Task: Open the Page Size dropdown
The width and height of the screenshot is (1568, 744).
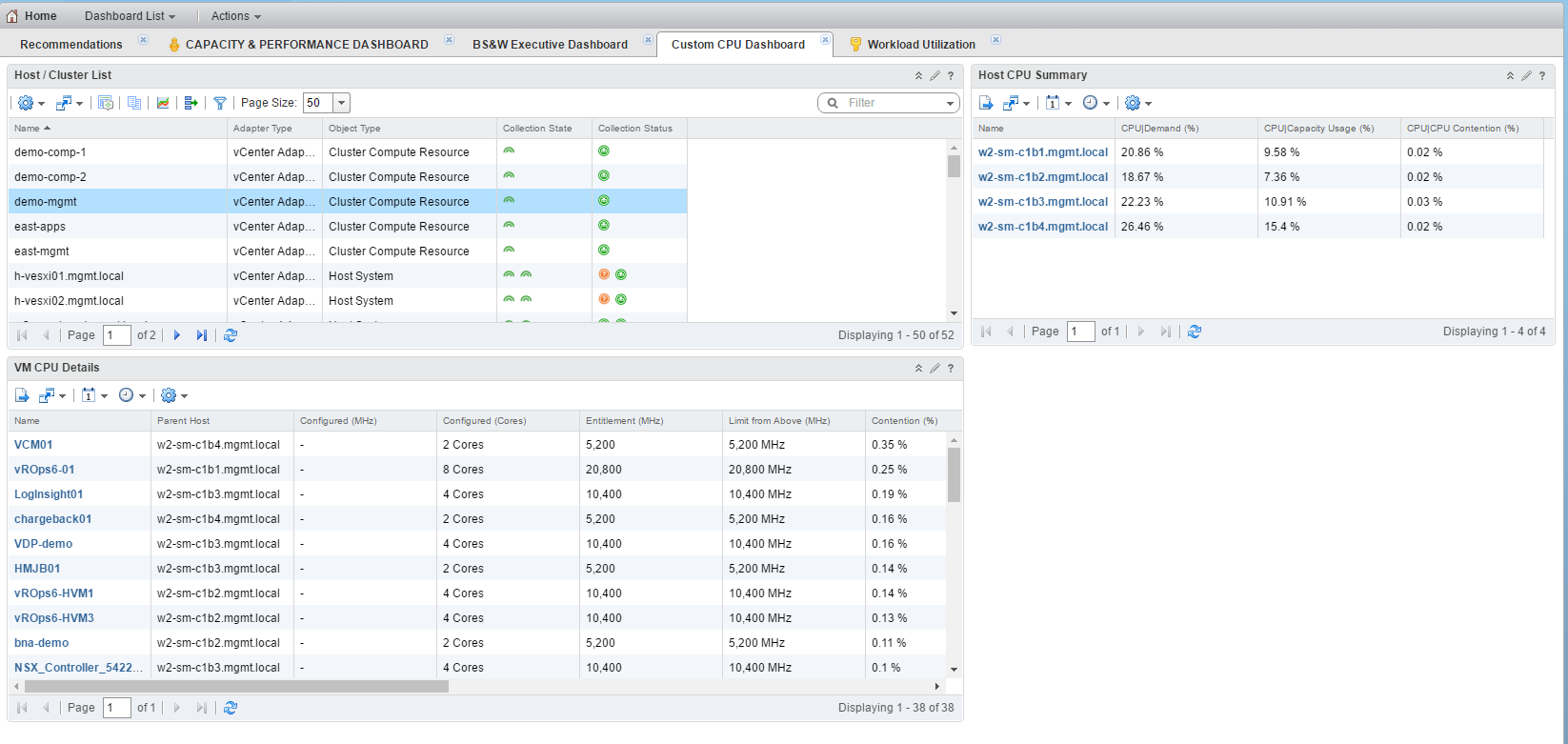Action: pyautogui.click(x=342, y=103)
